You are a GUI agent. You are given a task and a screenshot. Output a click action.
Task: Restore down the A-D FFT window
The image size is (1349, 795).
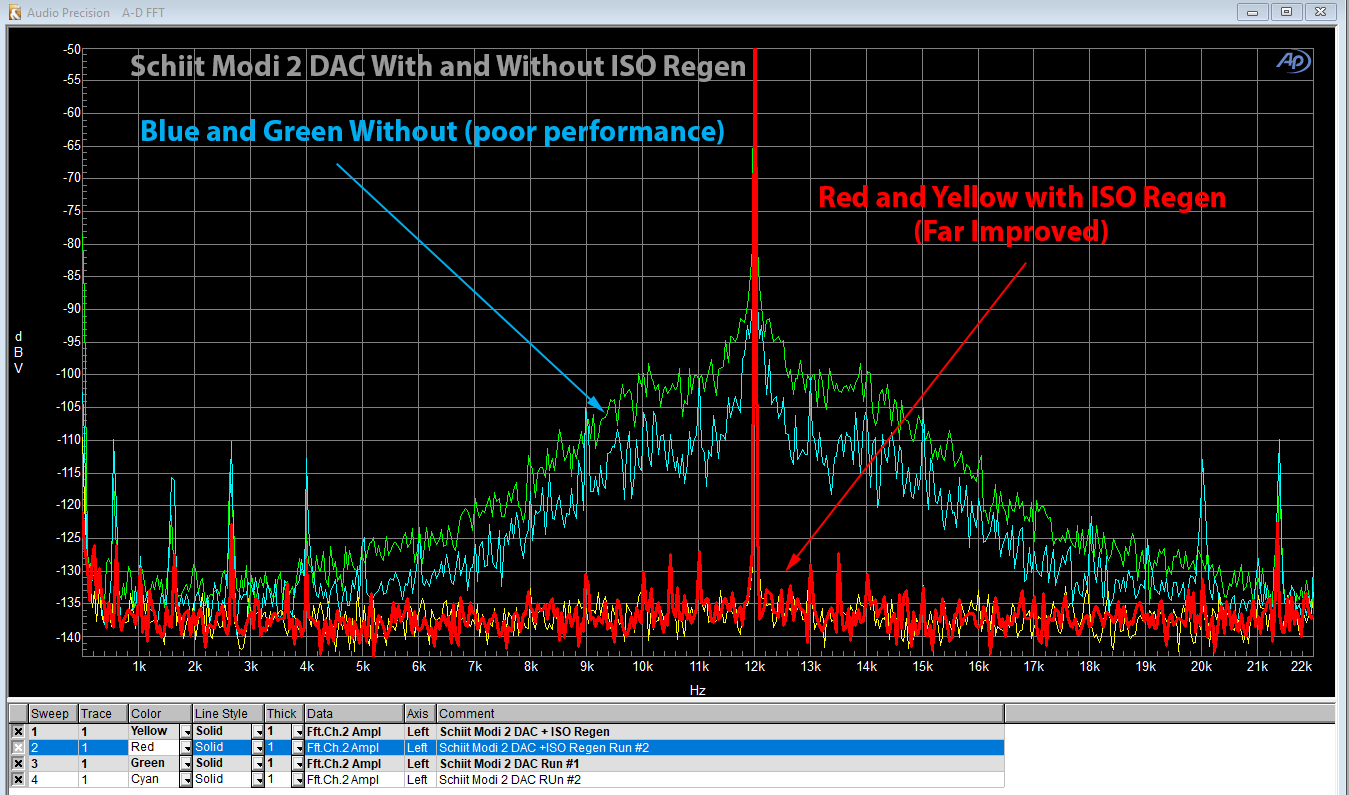coord(1287,12)
